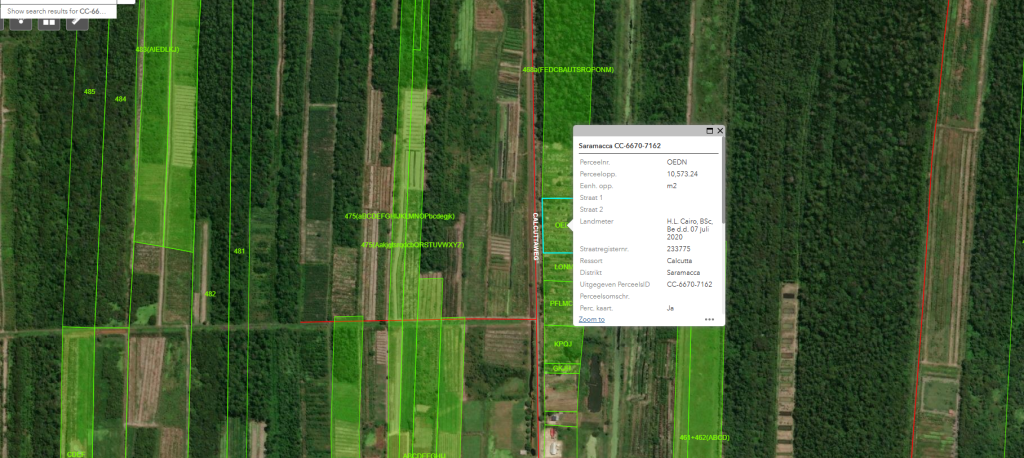This screenshot has height=458, width=1024.
Task: Click parcel label 468b(FEDCBAUTSRQPONM)
Action: point(567,69)
